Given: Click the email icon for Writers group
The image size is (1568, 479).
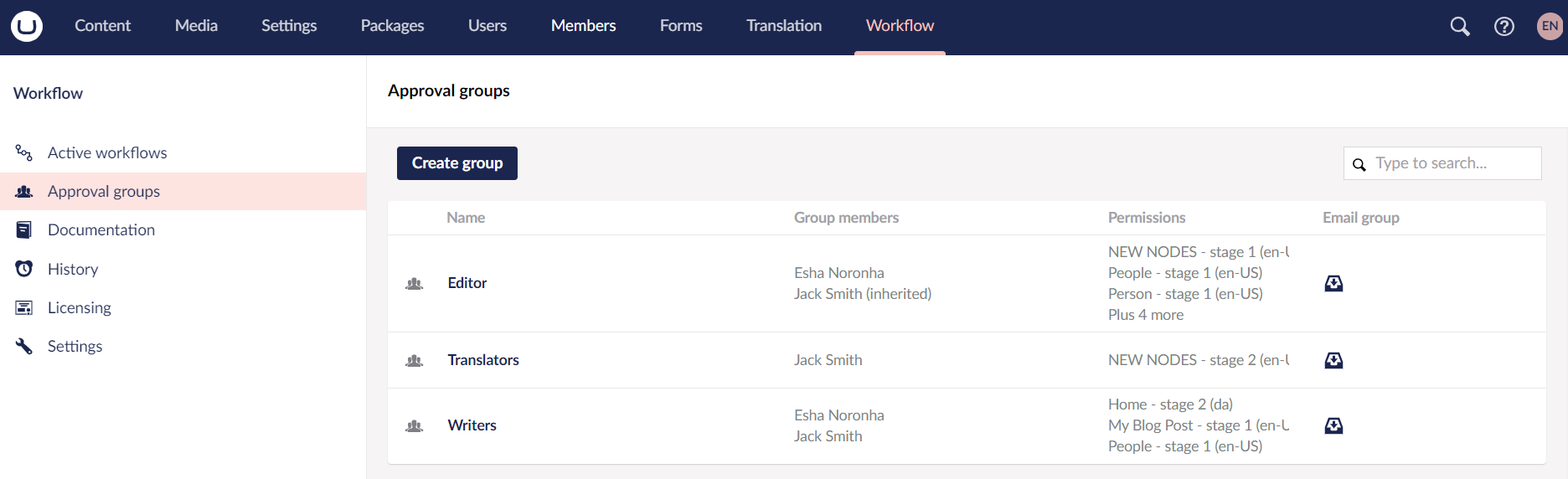Looking at the screenshot, I should pyautogui.click(x=1333, y=425).
